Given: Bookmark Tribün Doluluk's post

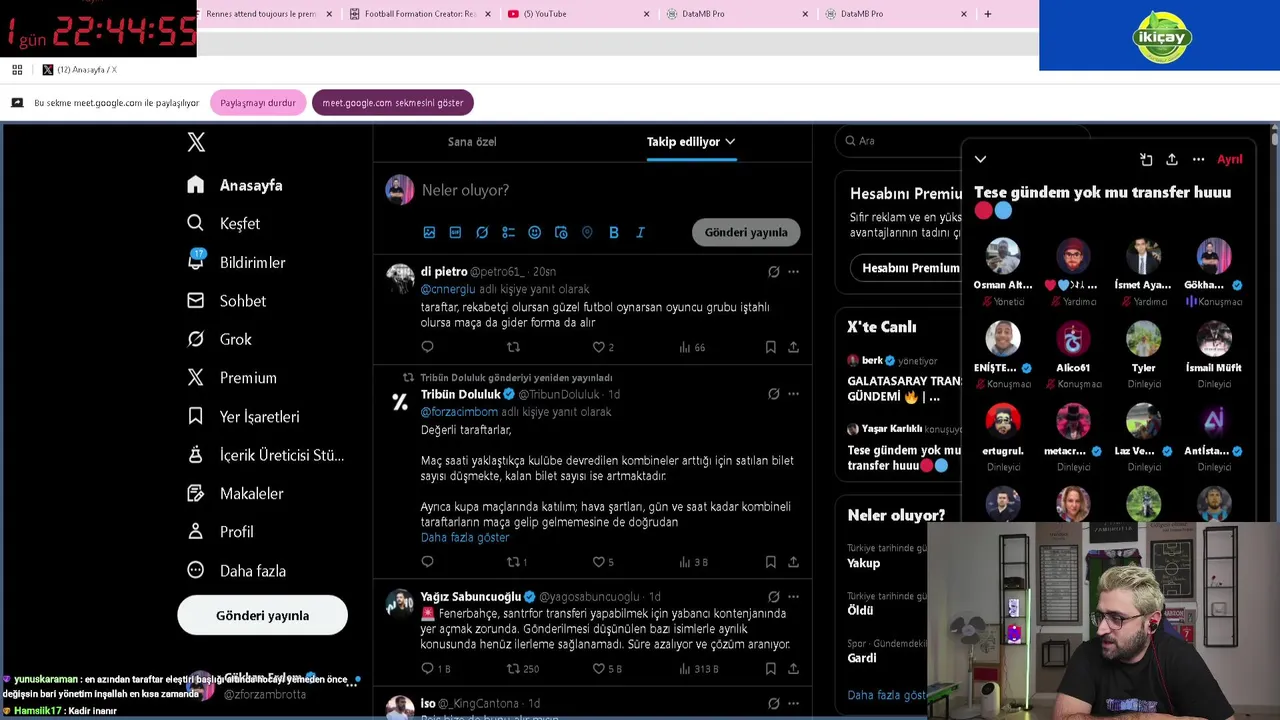Looking at the screenshot, I should click(x=770, y=562).
